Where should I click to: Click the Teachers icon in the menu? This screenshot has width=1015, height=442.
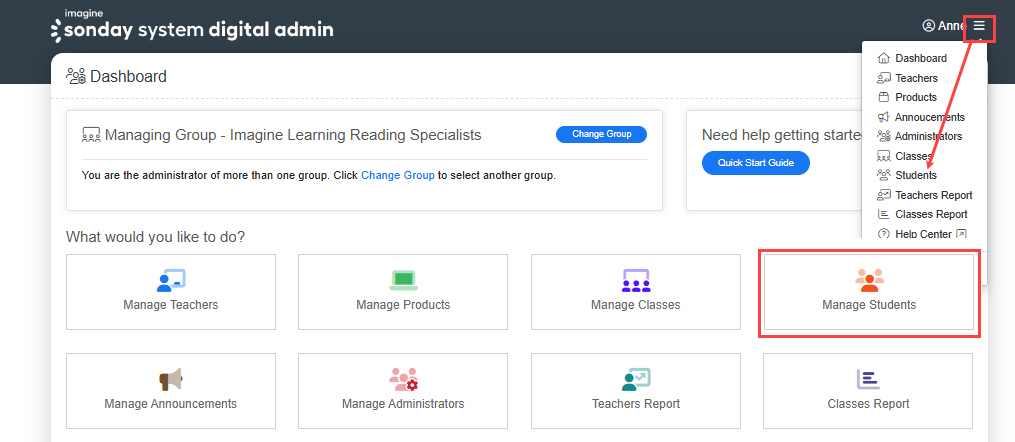point(884,78)
